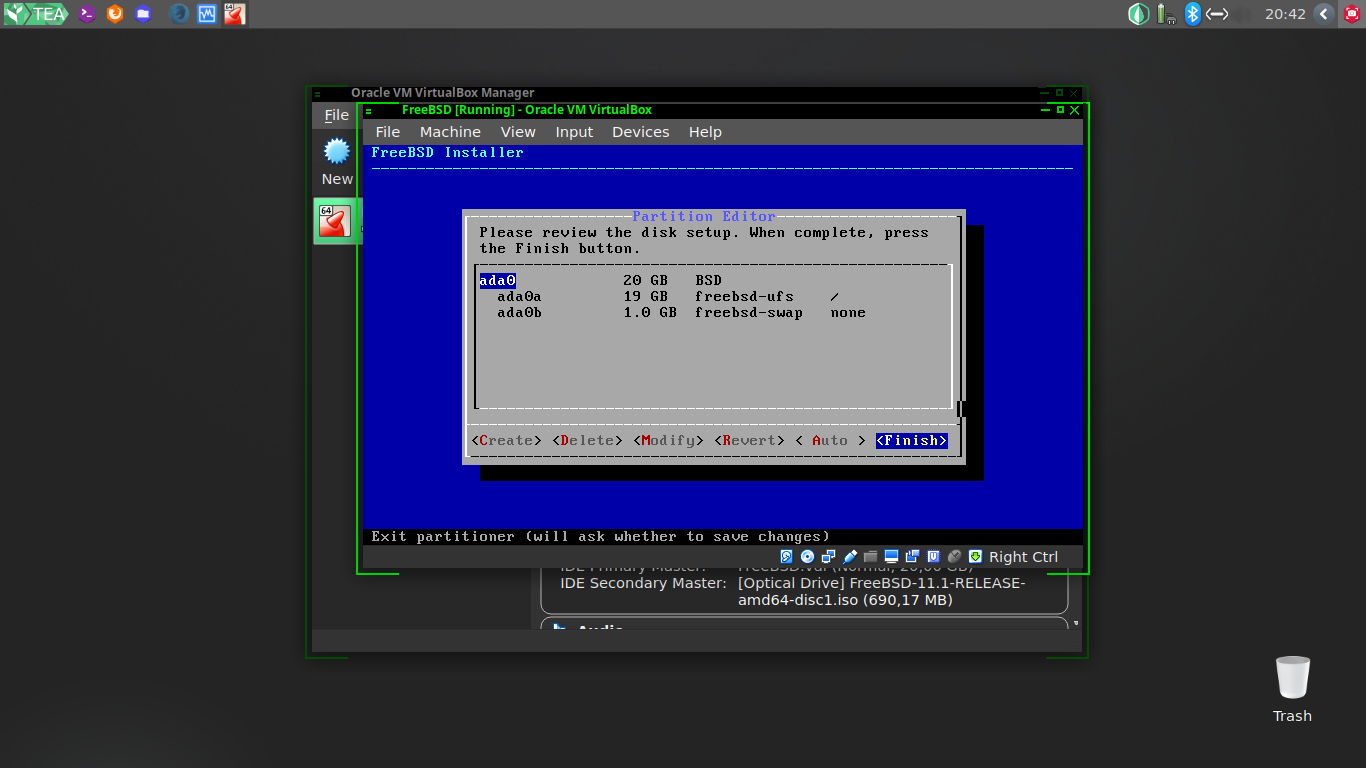Click the USB devices status icon
The width and height of the screenshot is (1366, 768).
tap(850, 557)
